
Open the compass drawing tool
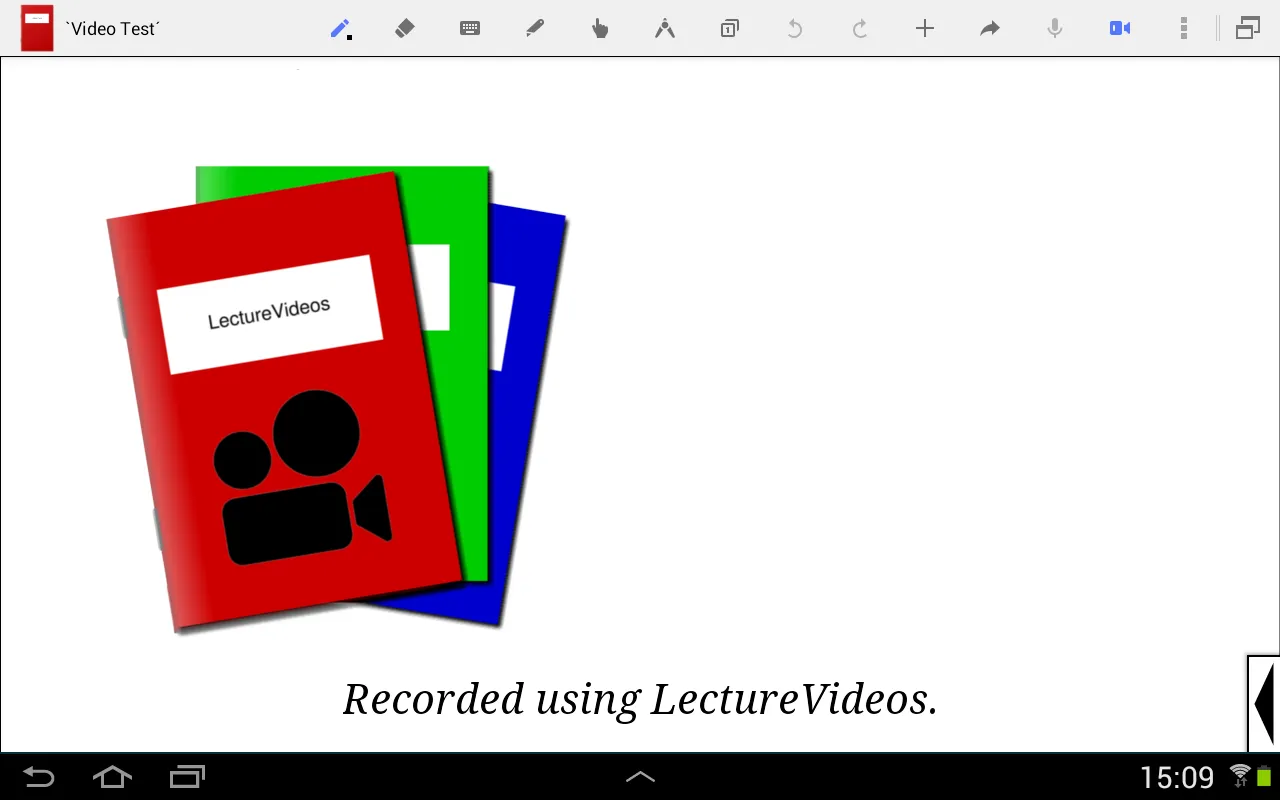(x=665, y=28)
